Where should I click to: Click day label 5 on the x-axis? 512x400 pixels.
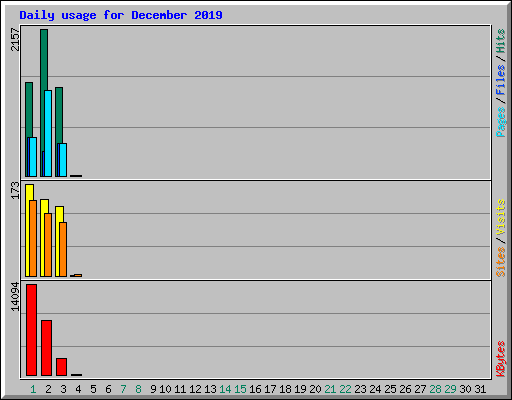pos(93,389)
